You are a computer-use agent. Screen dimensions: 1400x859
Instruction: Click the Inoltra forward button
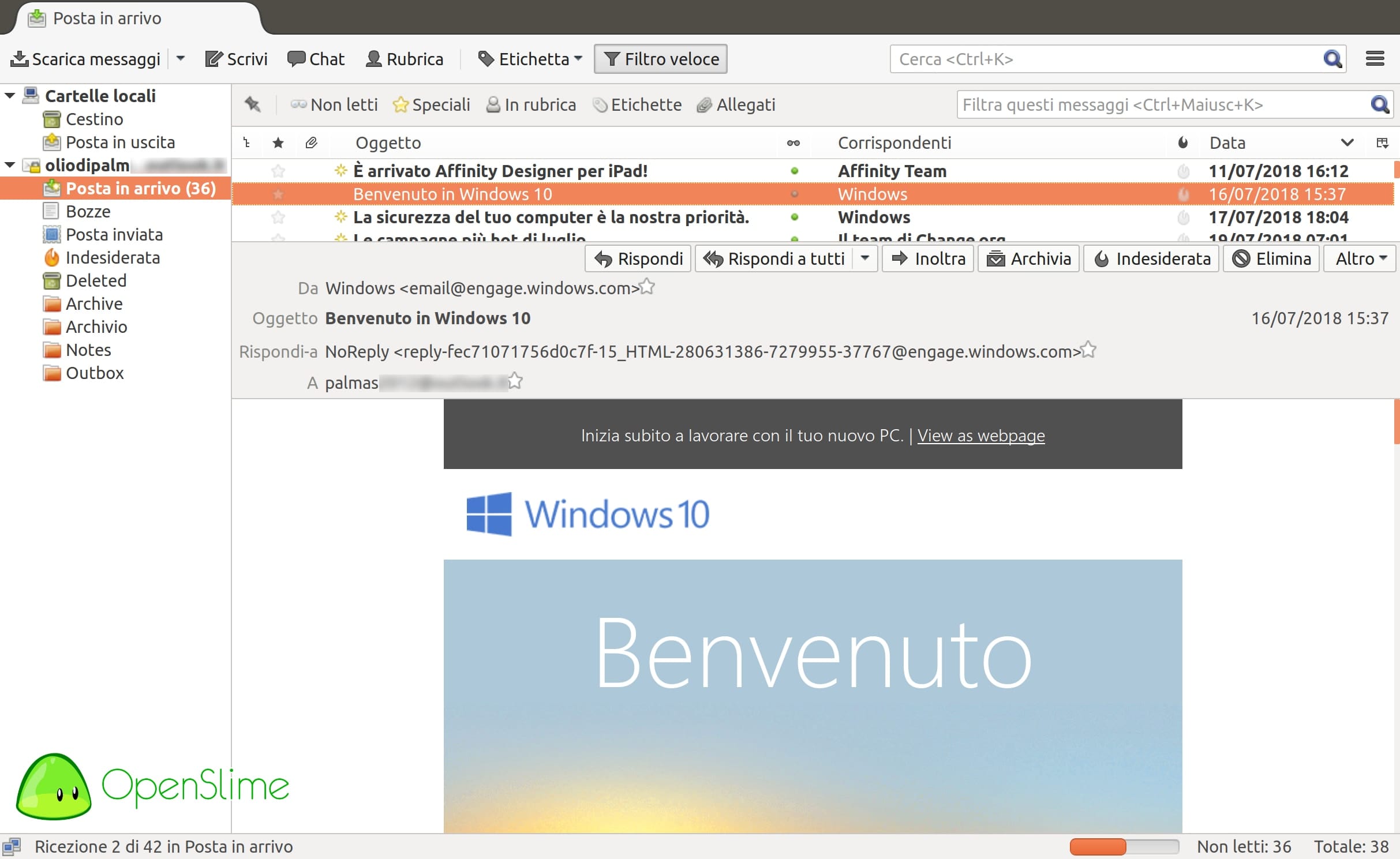coord(928,258)
